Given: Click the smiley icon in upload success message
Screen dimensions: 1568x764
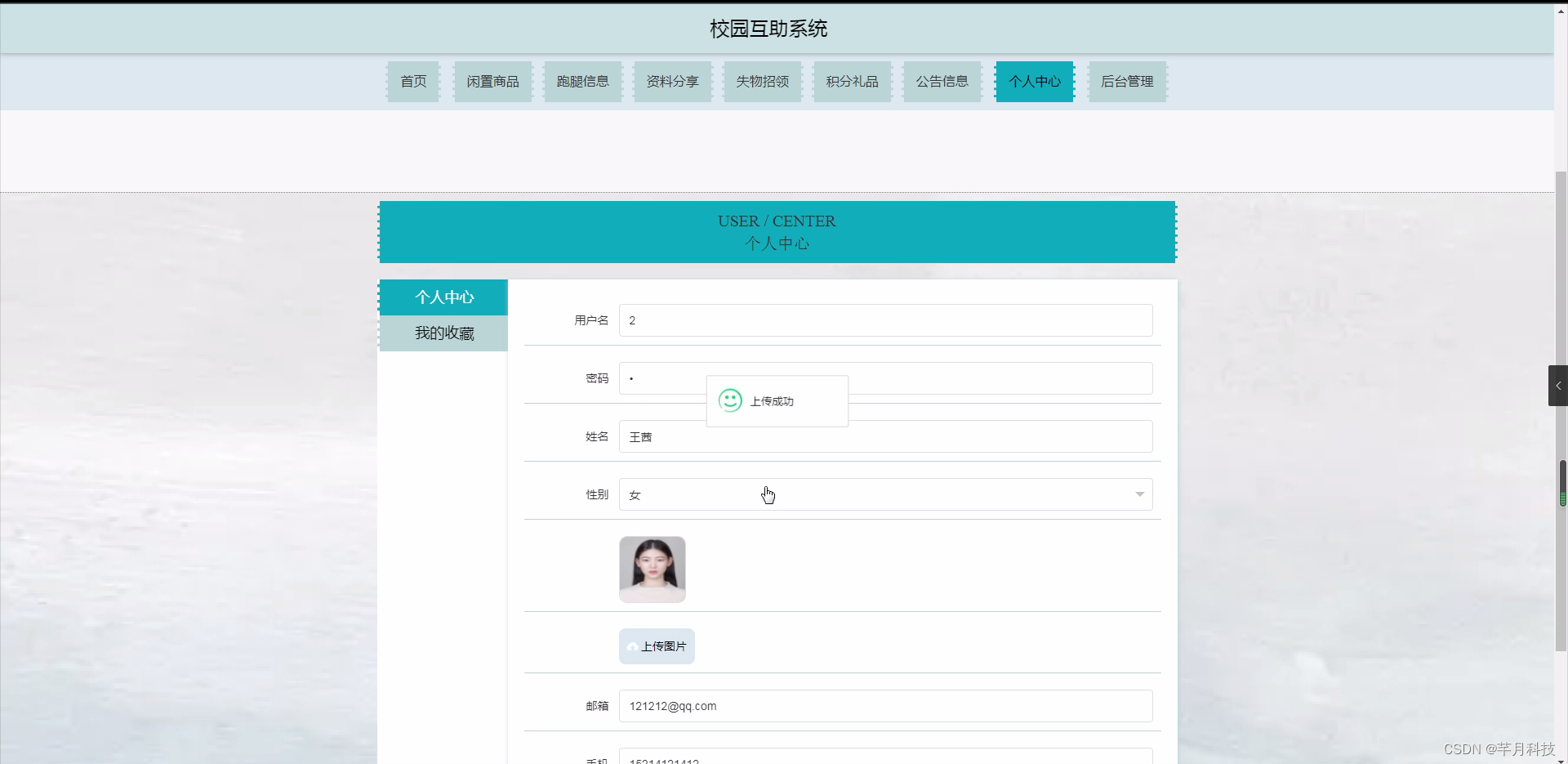Looking at the screenshot, I should (730, 400).
